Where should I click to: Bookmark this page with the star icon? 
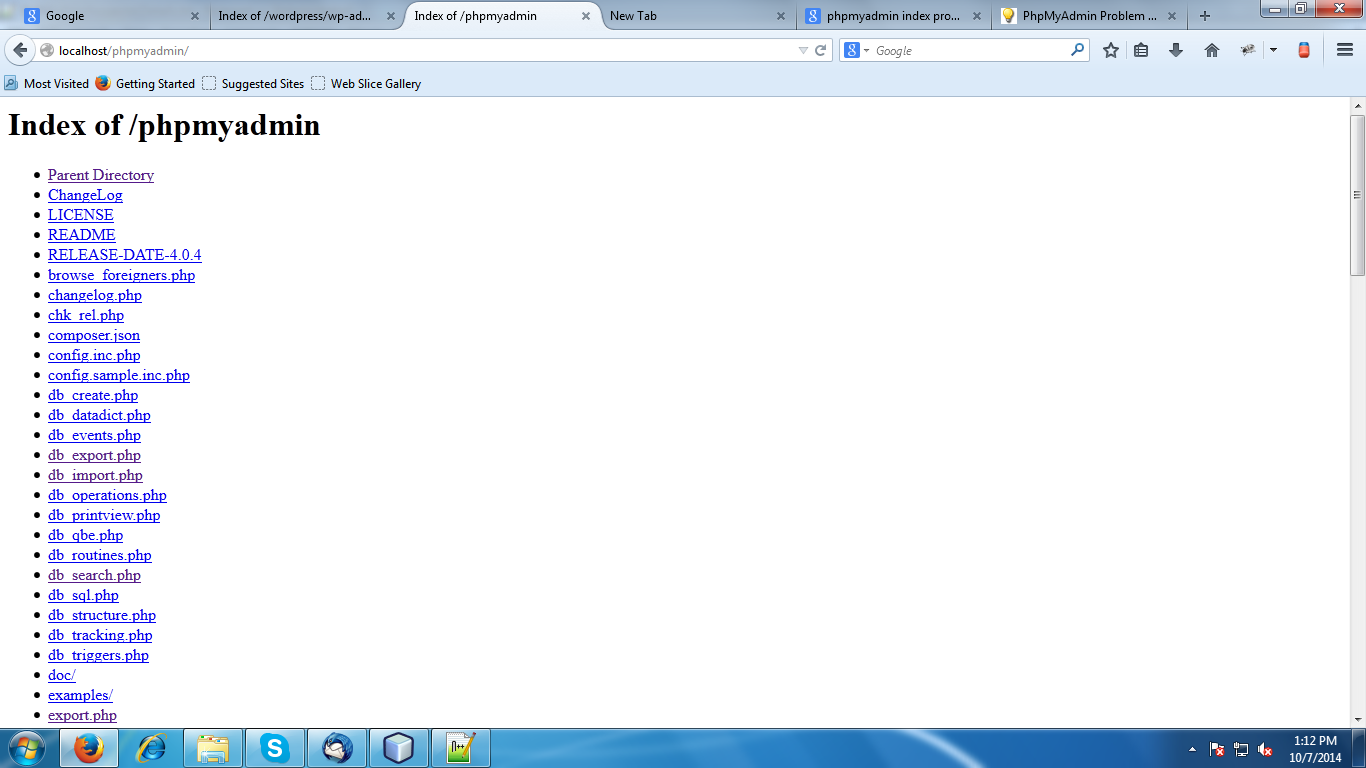1111,50
